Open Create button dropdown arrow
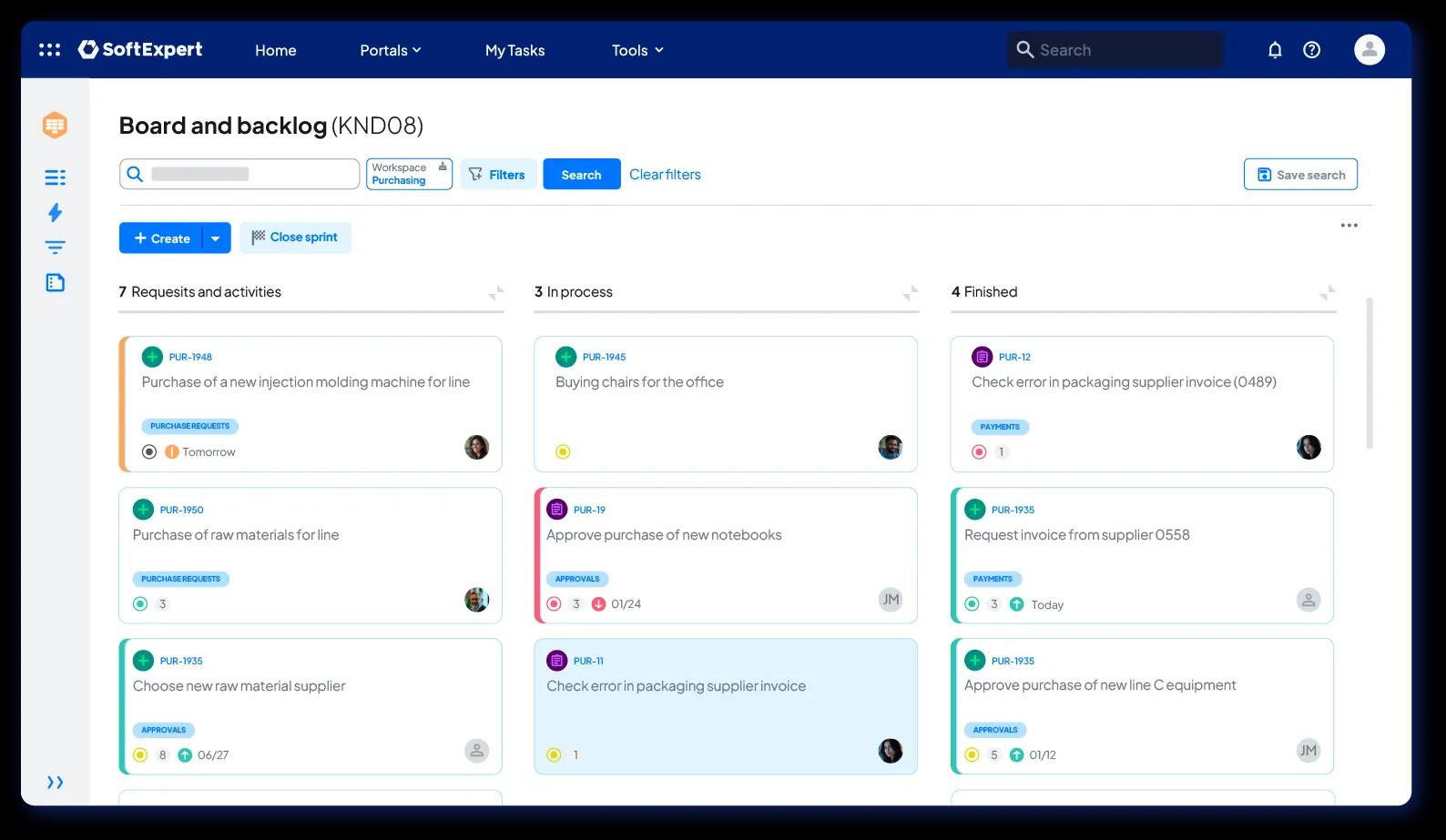The width and height of the screenshot is (1446, 840). 216,238
